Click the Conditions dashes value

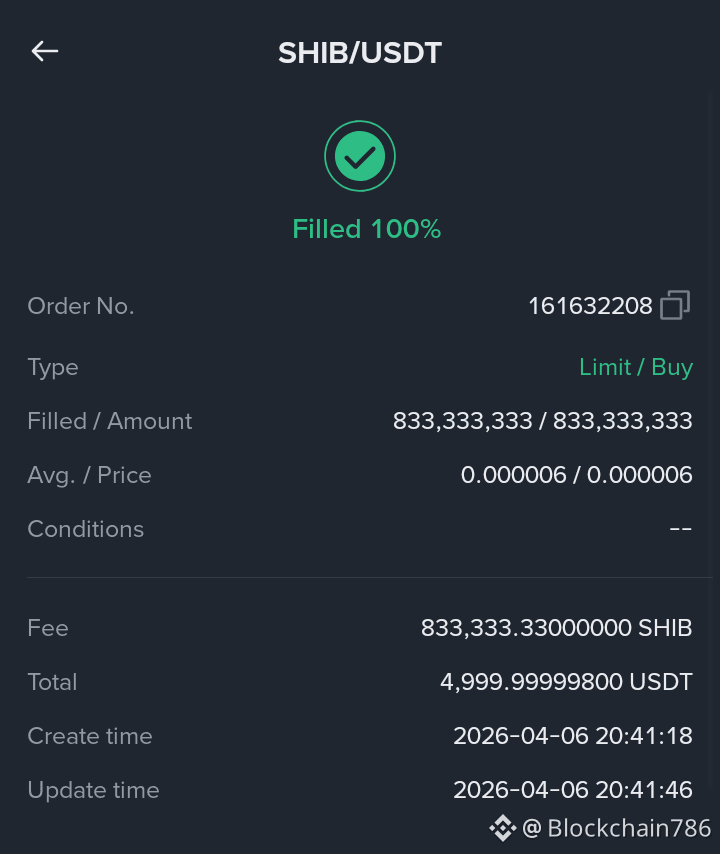(681, 528)
